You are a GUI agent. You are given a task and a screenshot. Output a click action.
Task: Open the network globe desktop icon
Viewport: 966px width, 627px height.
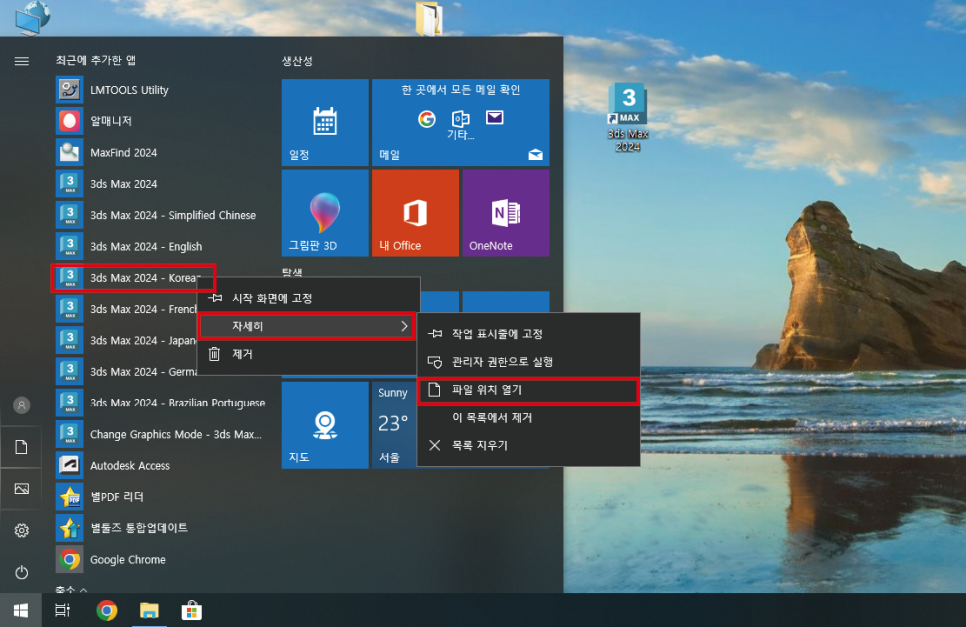point(32,17)
